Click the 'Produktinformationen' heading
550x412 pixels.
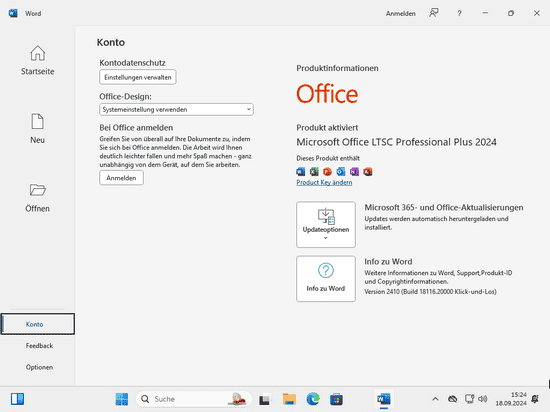click(337, 68)
